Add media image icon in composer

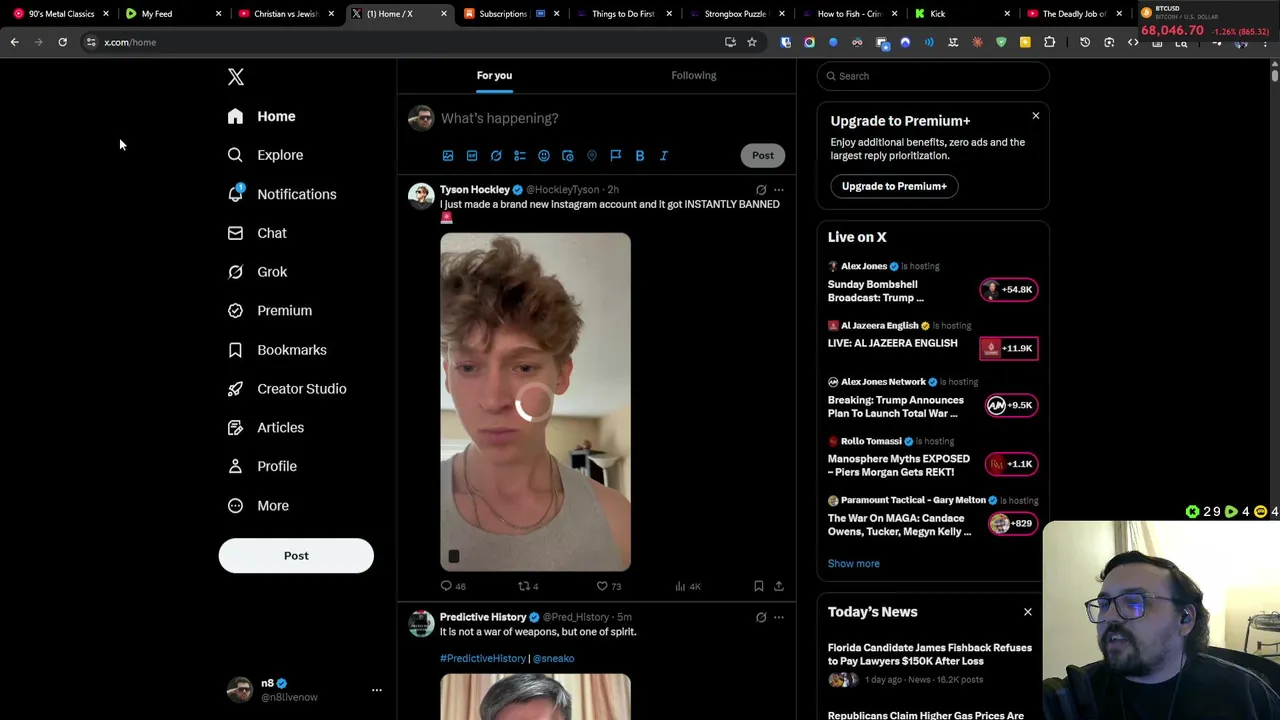click(x=448, y=155)
